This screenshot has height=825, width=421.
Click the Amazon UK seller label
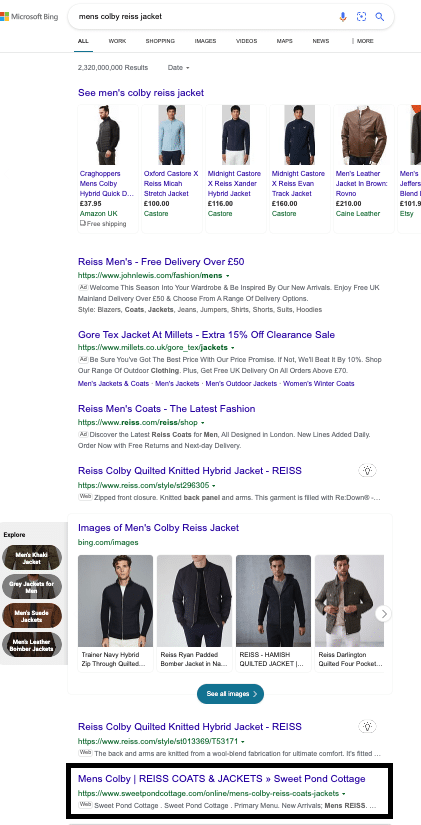[x=98, y=214]
